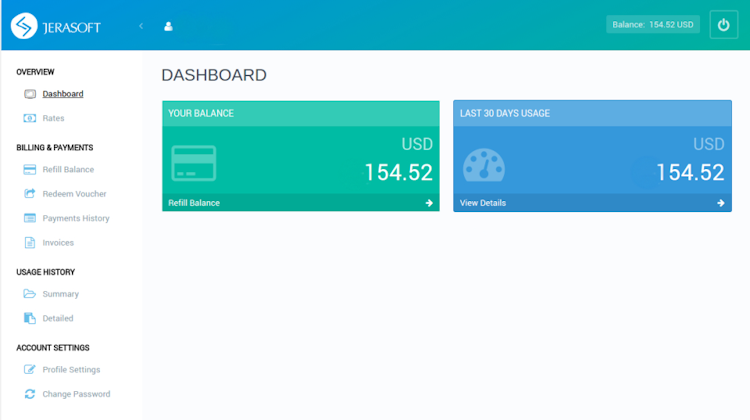Viewport: 750px width, 420px height.
Task: Click the USAGE HISTORY section heading
Action: click(x=45, y=272)
